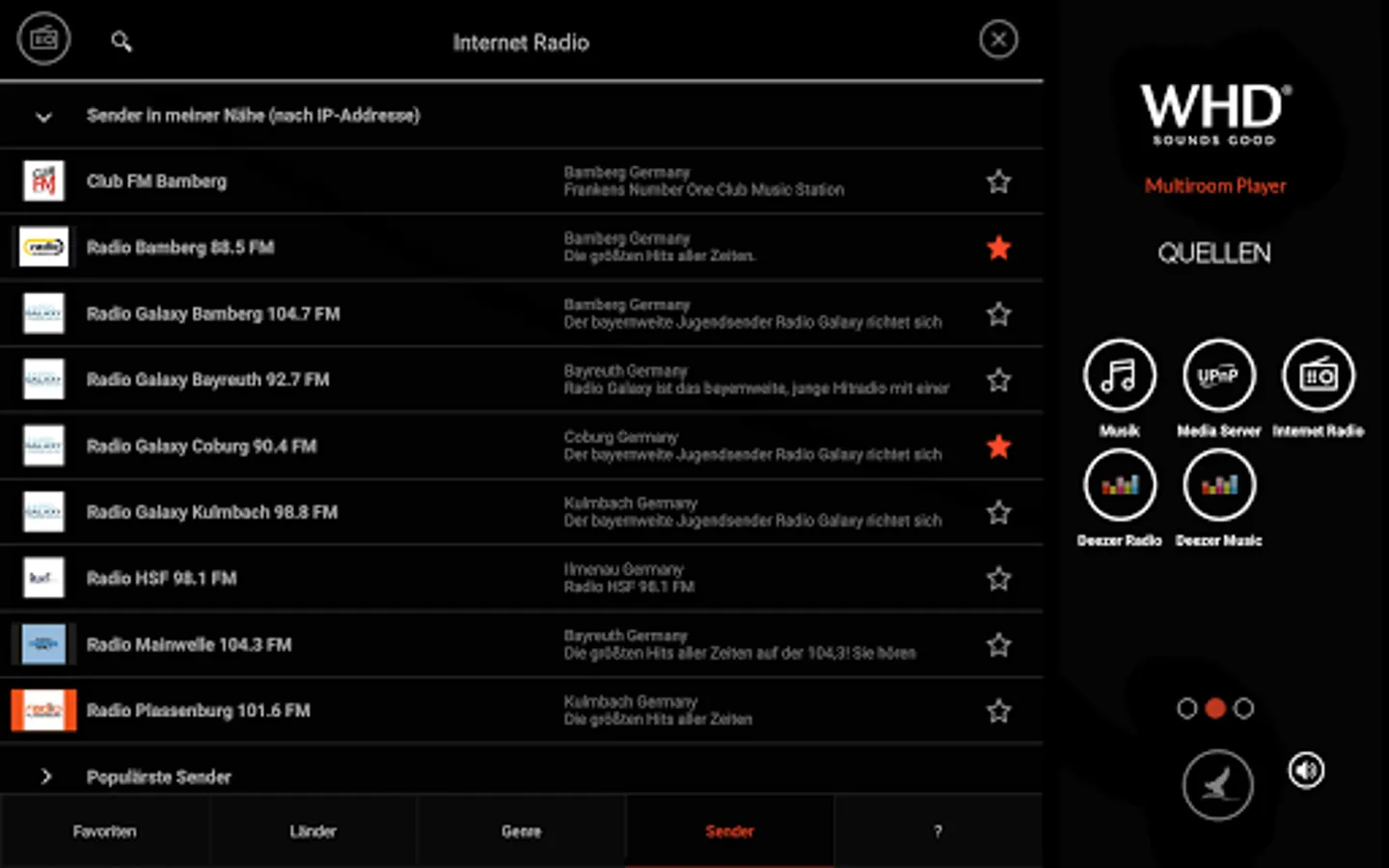
Task: Click the Multiroom Player label
Action: (1215, 185)
